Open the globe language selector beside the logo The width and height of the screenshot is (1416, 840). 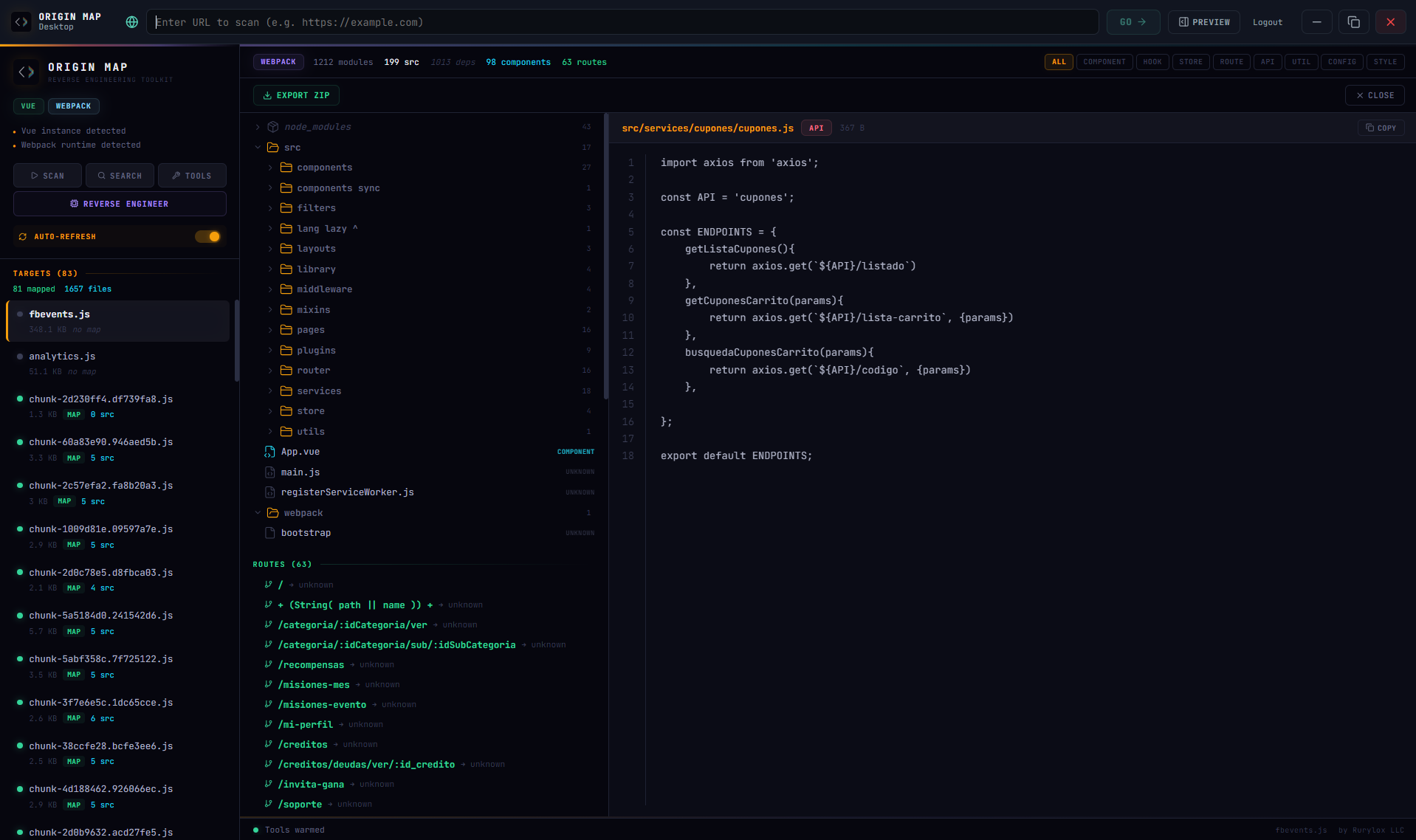(131, 22)
